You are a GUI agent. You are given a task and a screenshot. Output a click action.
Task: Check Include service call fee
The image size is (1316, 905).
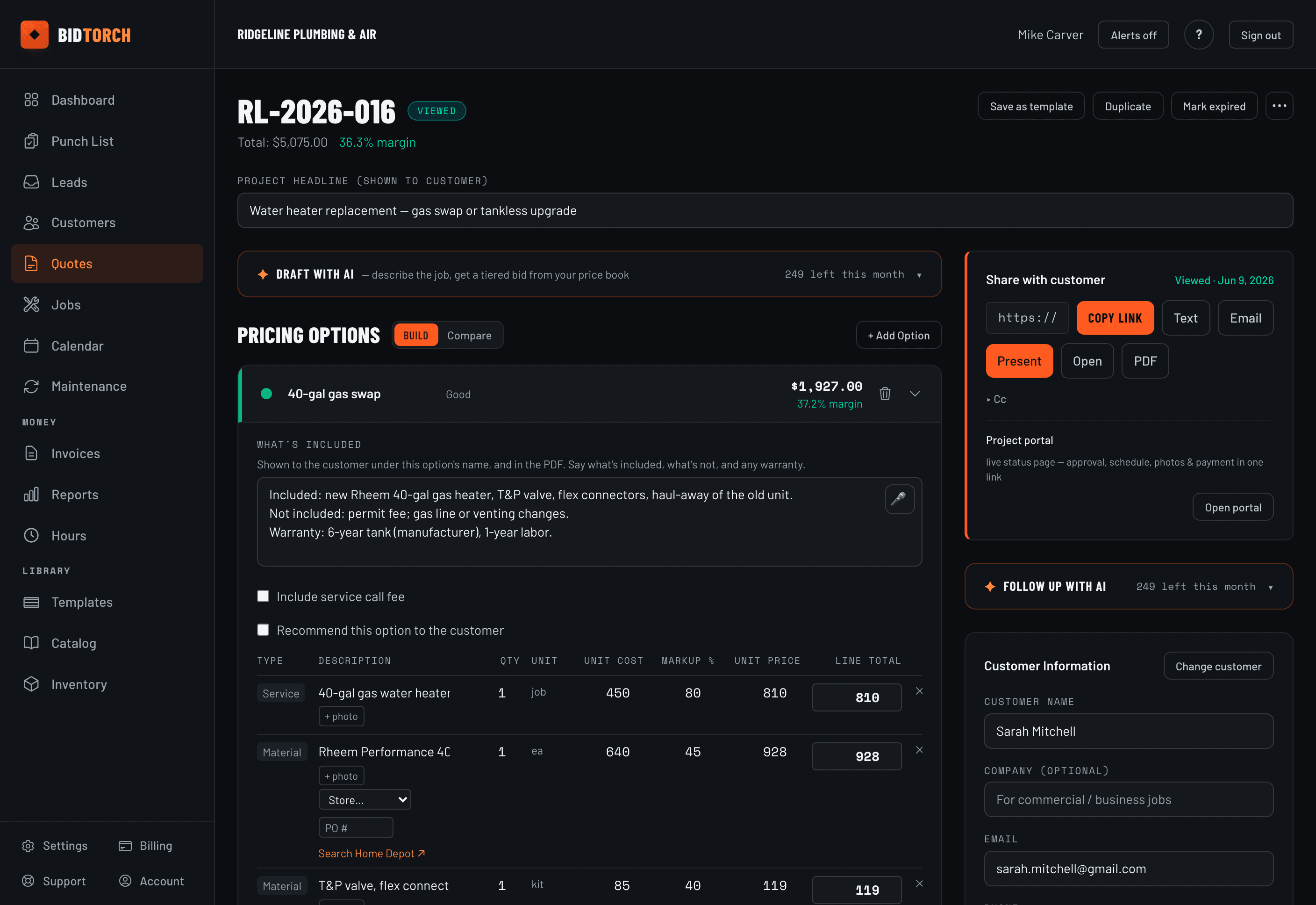tap(263, 596)
